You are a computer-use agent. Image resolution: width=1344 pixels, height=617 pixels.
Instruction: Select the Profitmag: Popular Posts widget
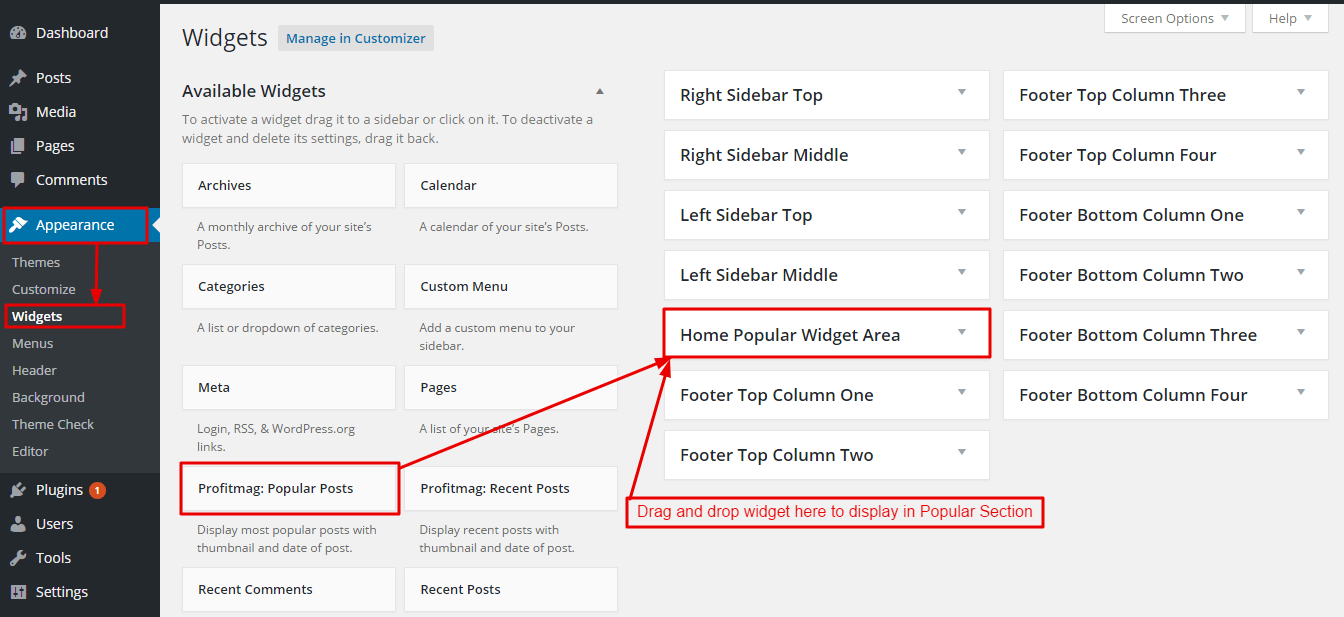click(289, 489)
